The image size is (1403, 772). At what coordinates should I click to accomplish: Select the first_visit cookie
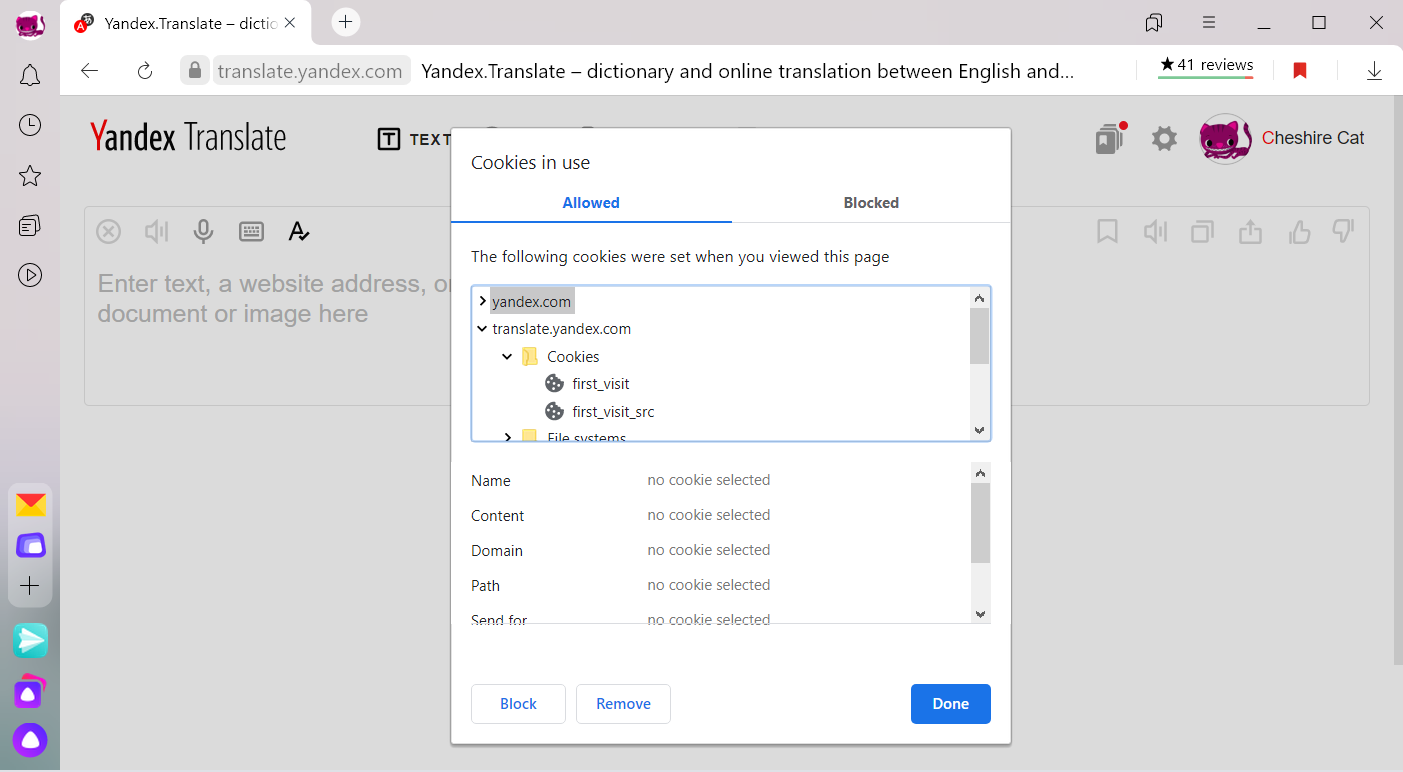[x=600, y=384]
